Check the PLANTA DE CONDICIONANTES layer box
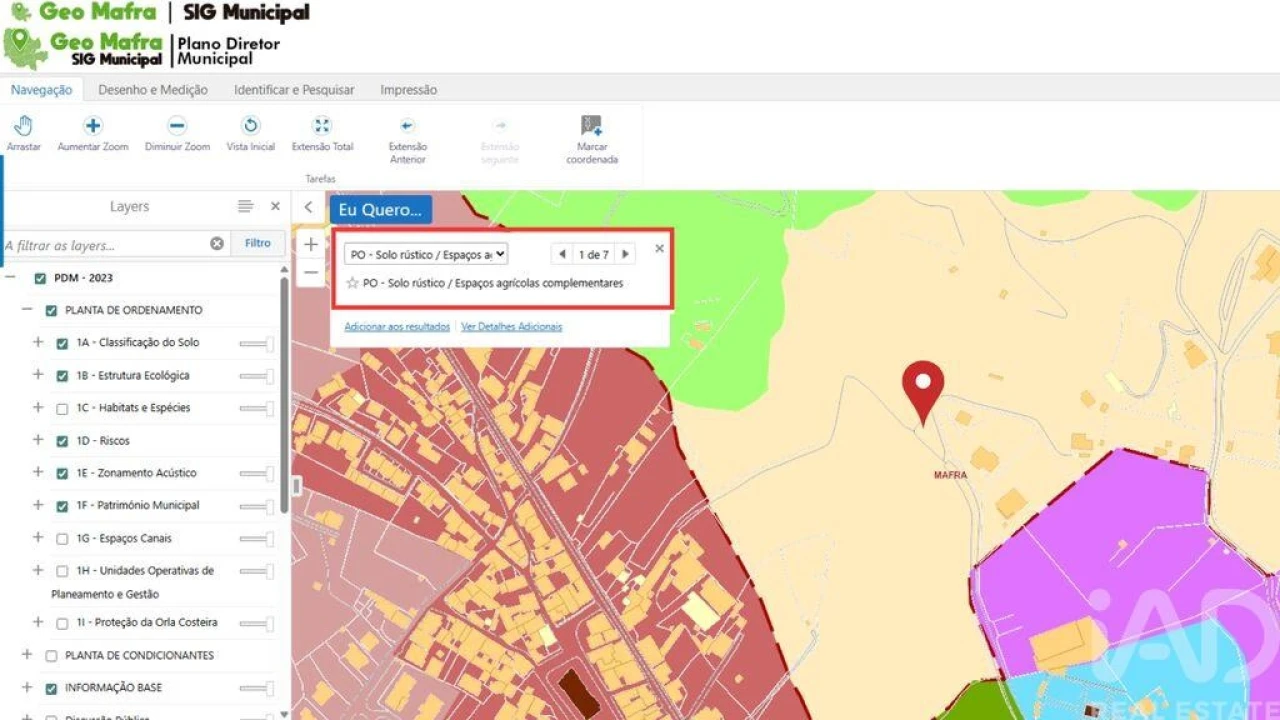 [51, 656]
